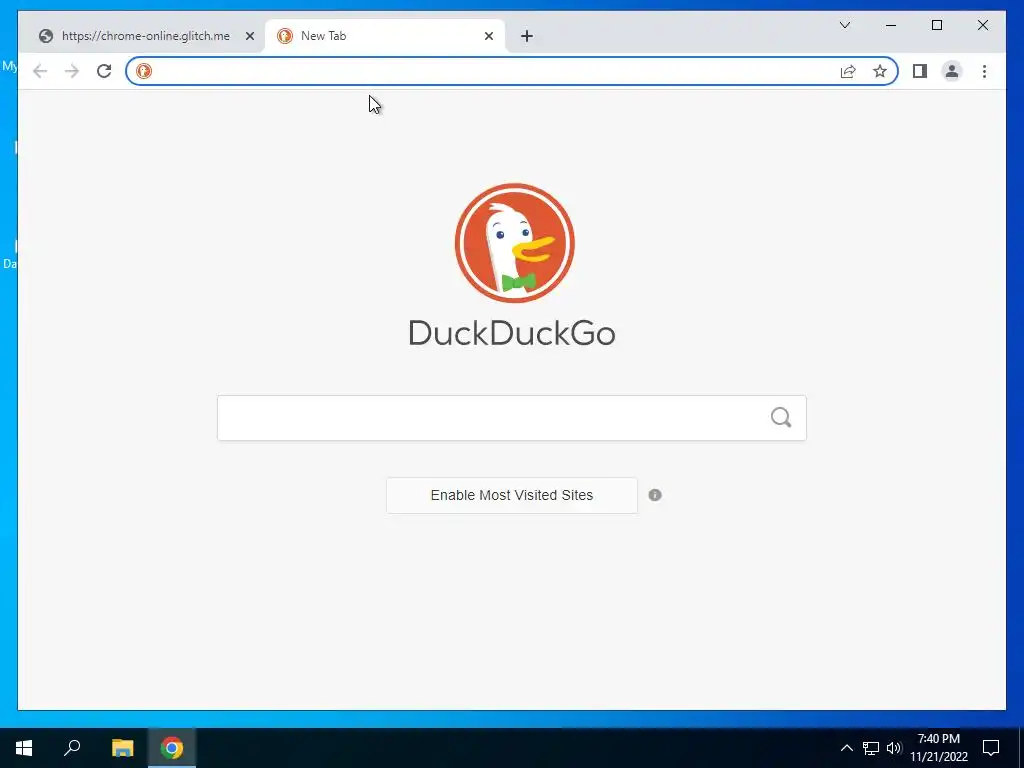Screen dimensions: 1024x768
Task: Open the network status tray icon
Action: tap(871, 748)
